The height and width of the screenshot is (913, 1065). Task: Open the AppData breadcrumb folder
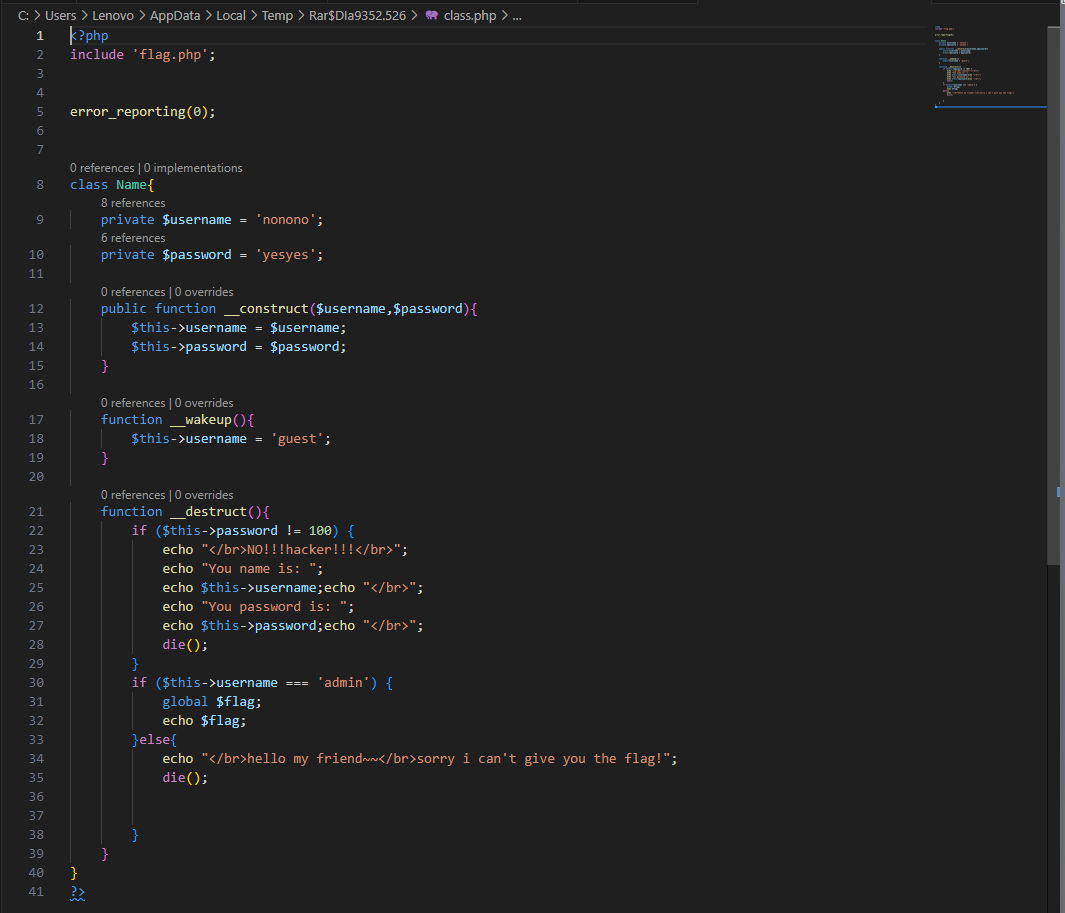[175, 15]
